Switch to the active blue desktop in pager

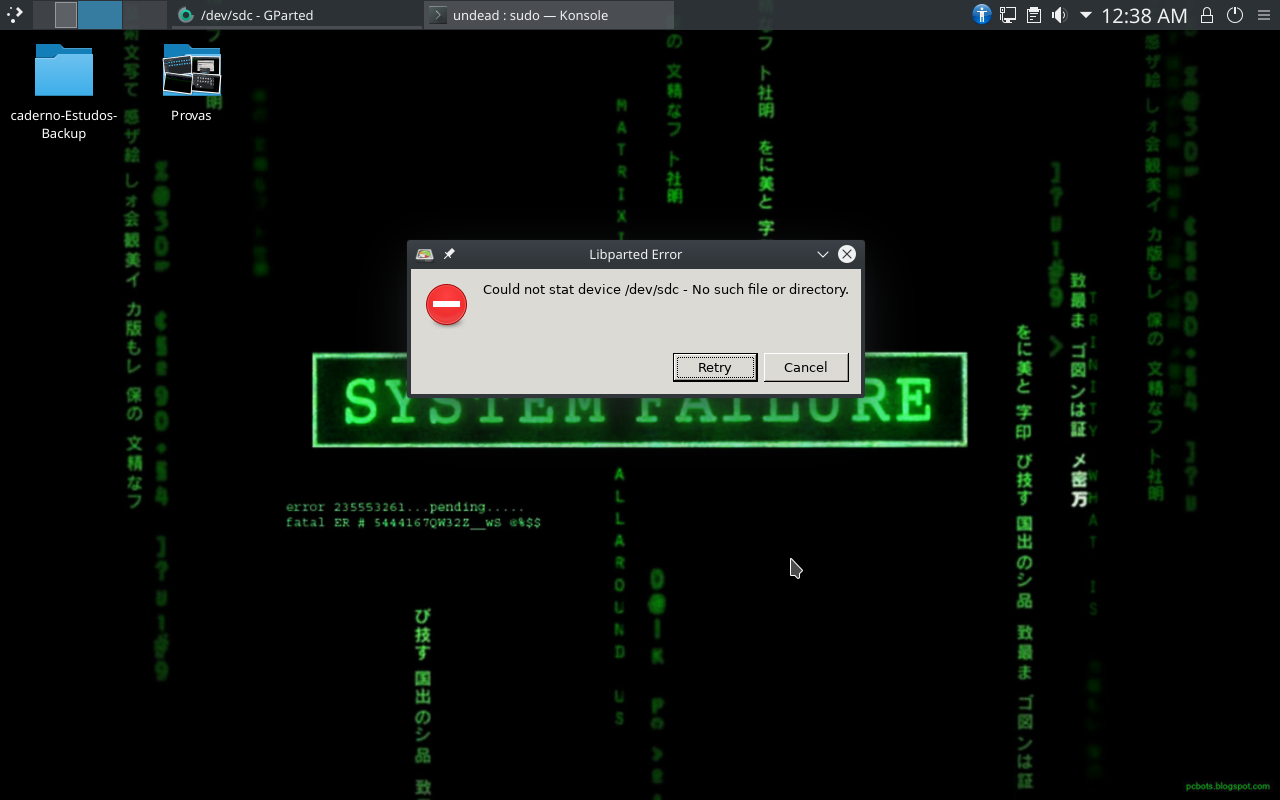pos(100,14)
